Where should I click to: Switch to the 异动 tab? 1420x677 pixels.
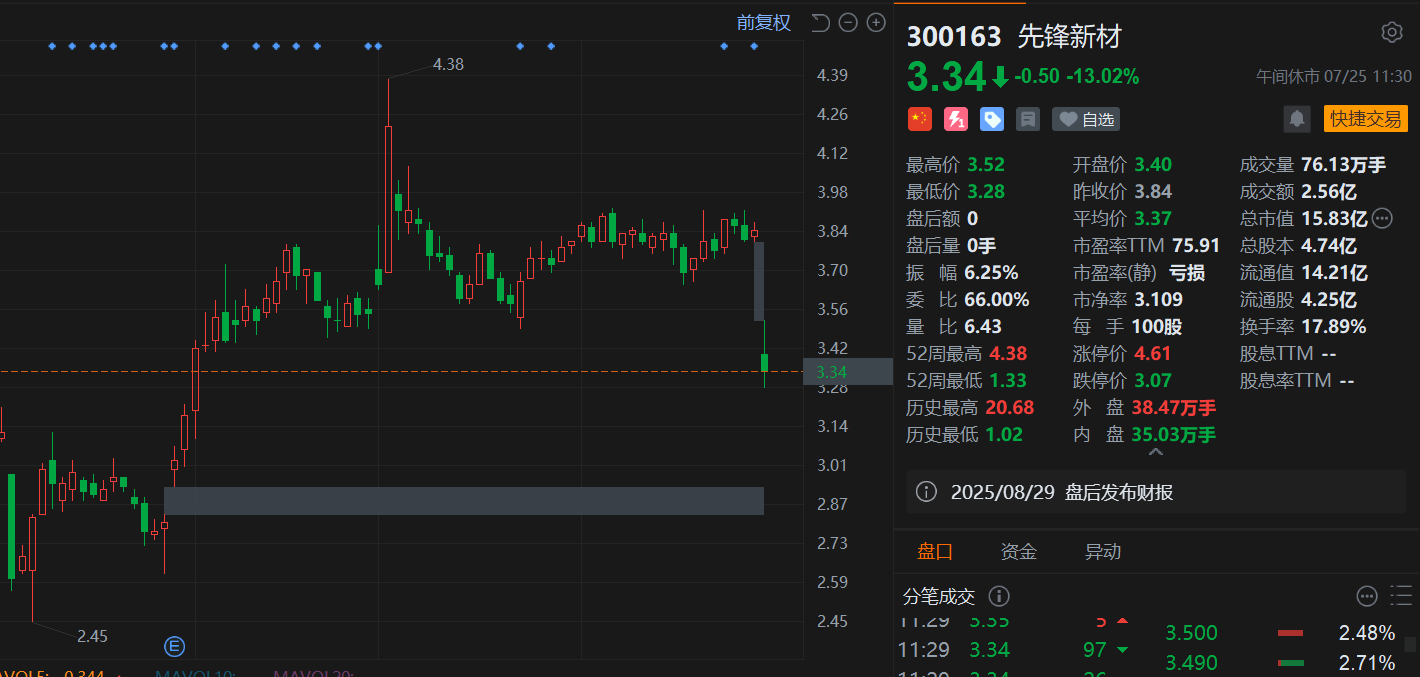coord(1102,551)
